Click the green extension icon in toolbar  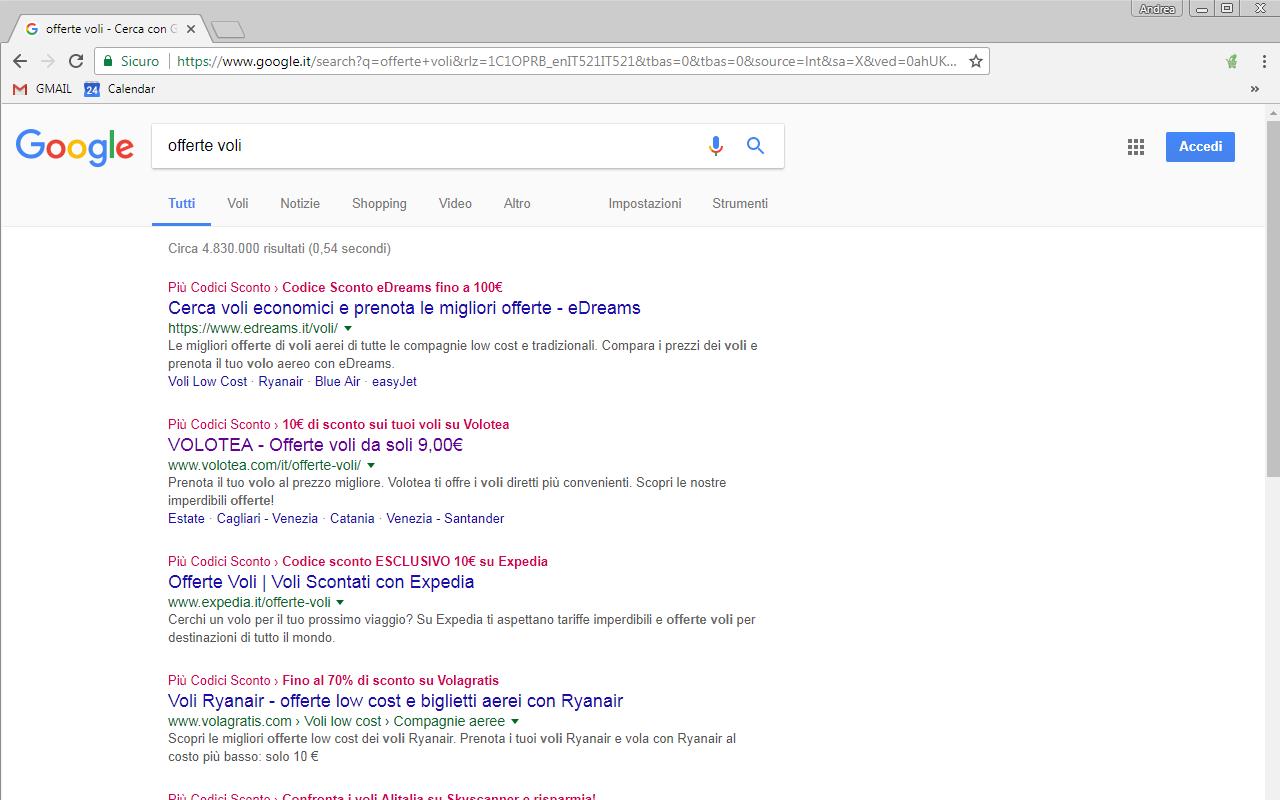(1232, 61)
